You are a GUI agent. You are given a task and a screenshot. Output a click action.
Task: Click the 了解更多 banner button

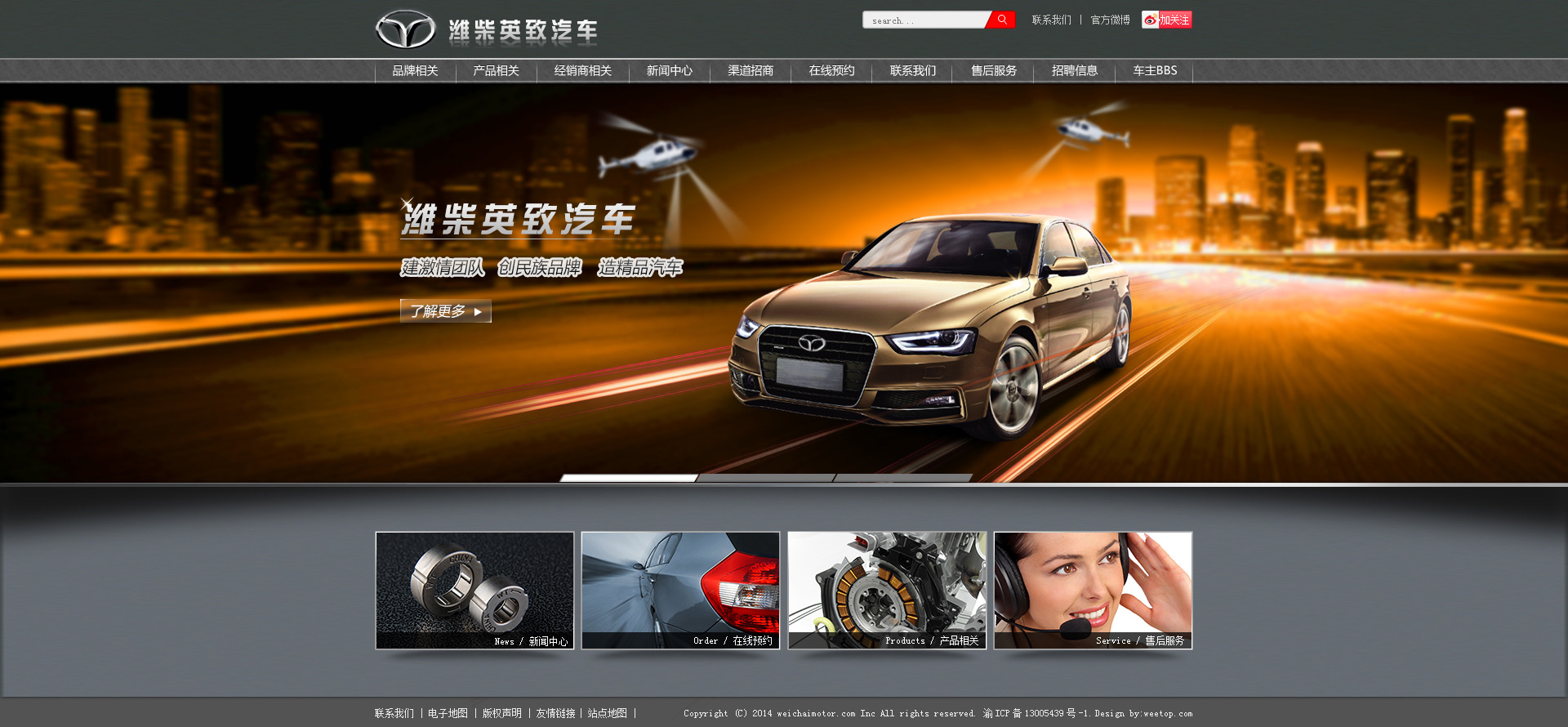point(446,311)
